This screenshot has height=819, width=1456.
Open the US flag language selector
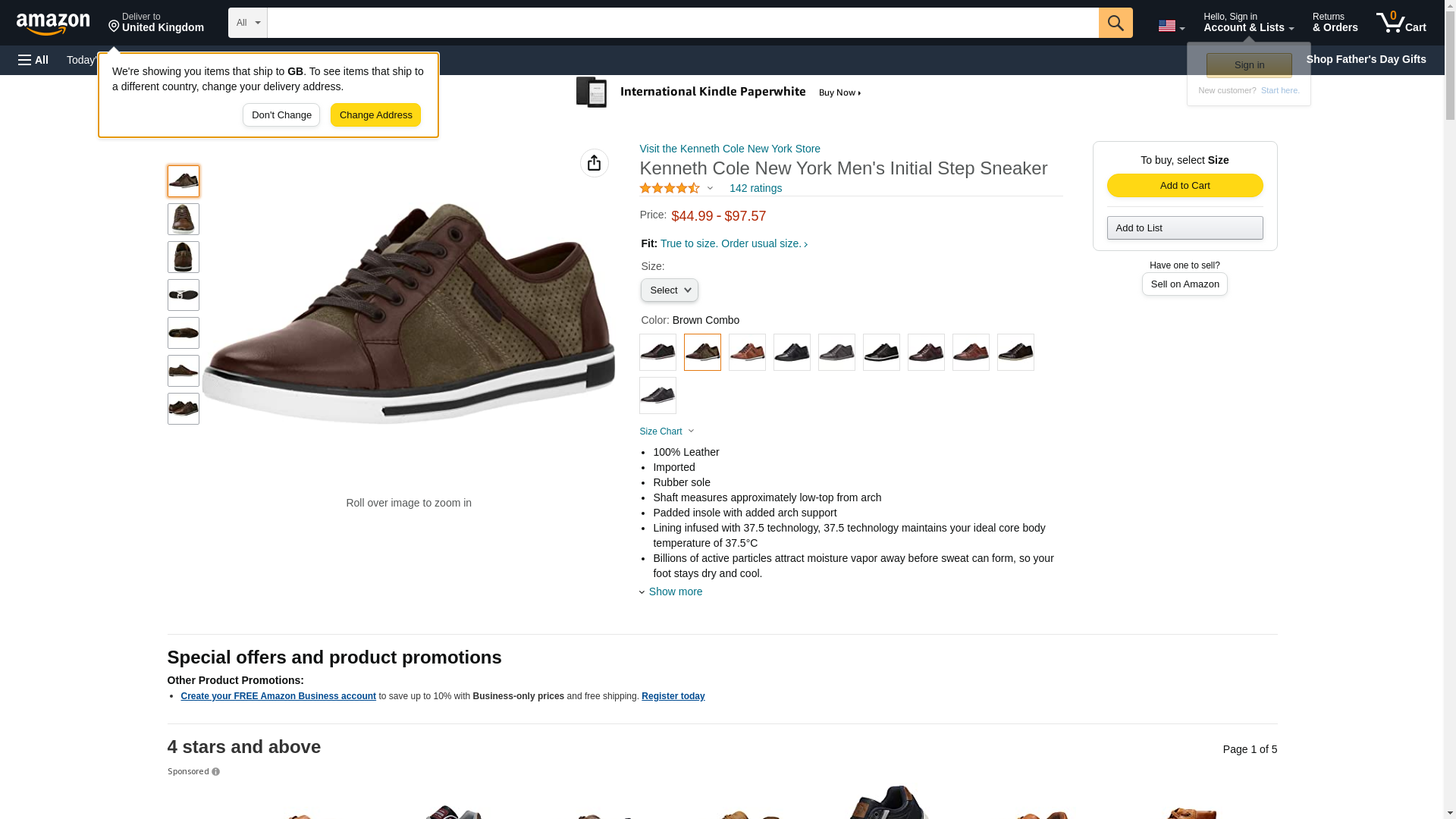pos(1171,26)
